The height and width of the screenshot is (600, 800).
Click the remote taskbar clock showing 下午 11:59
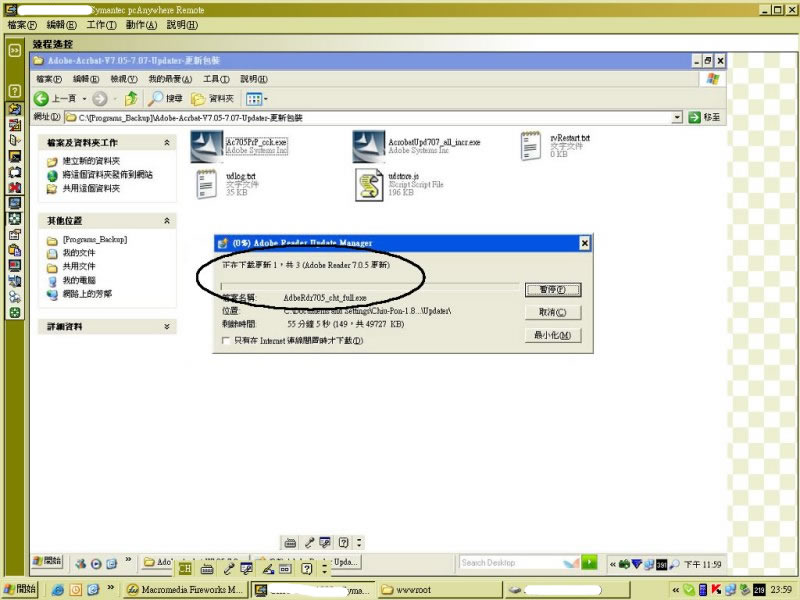703,564
